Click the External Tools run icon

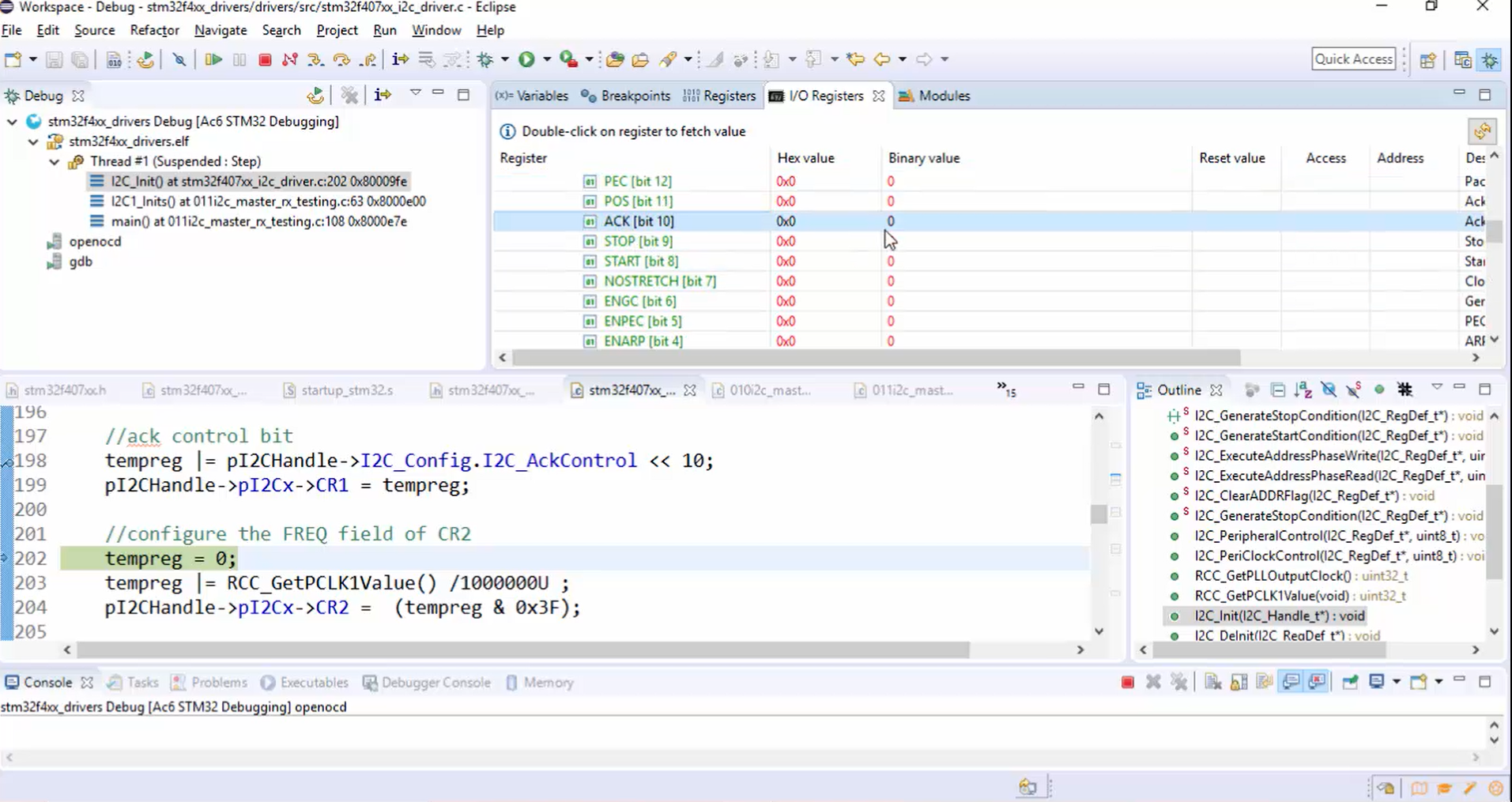568,59
